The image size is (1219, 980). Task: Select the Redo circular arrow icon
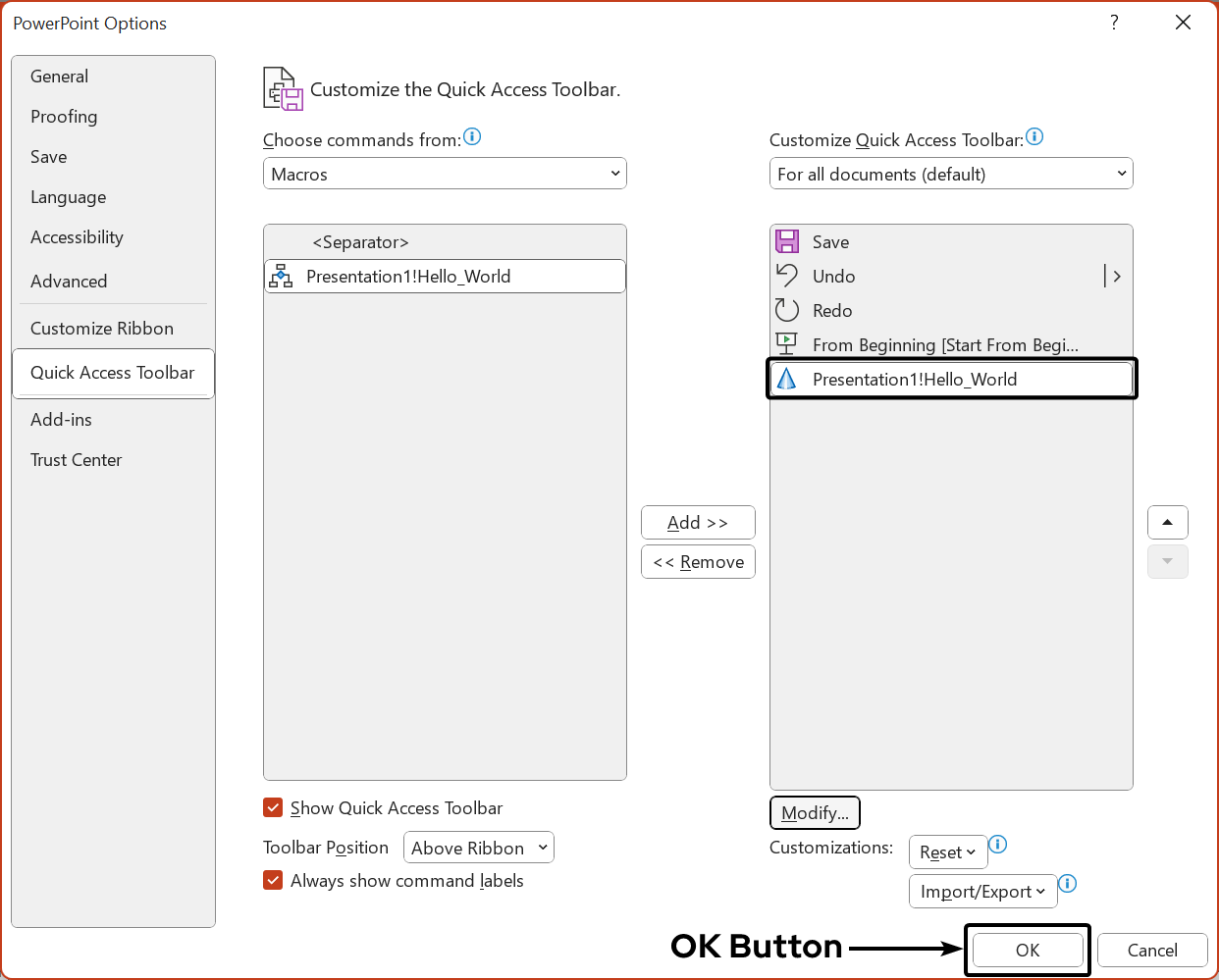click(x=787, y=310)
